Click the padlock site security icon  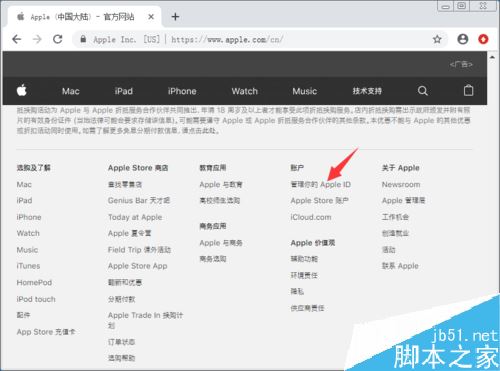click(83, 39)
